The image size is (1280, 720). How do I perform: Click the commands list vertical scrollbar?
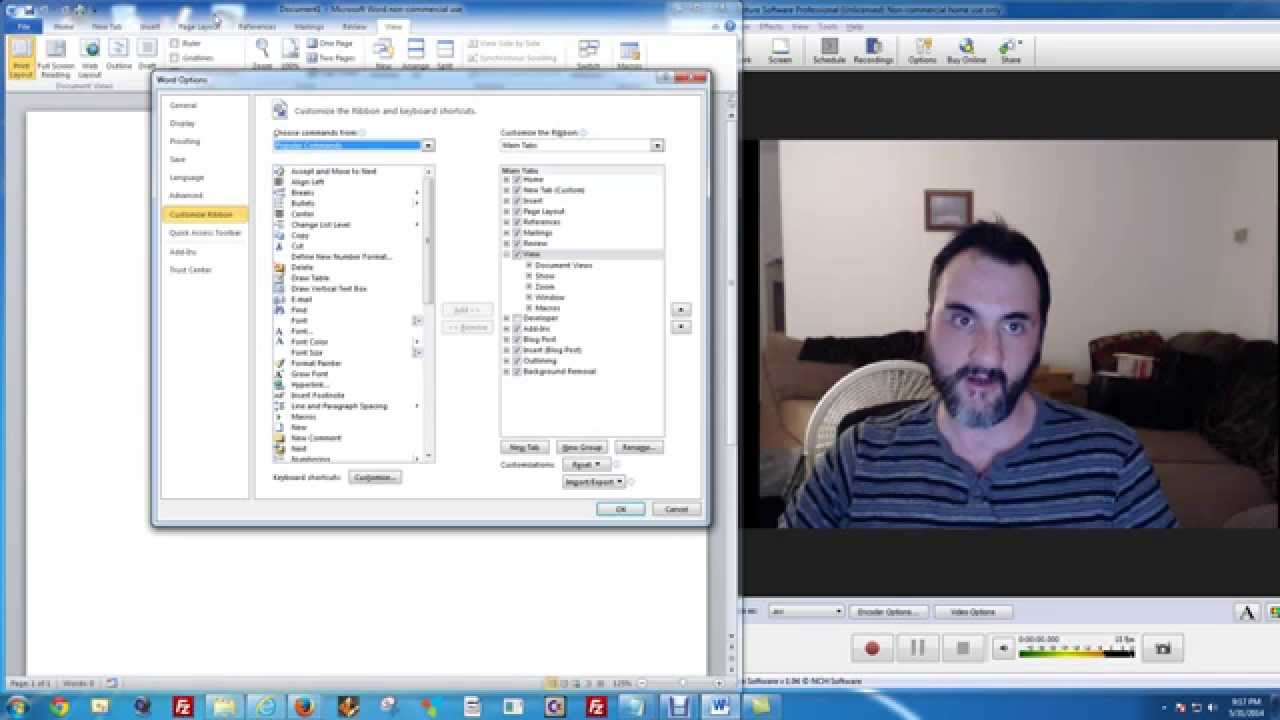coord(430,314)
